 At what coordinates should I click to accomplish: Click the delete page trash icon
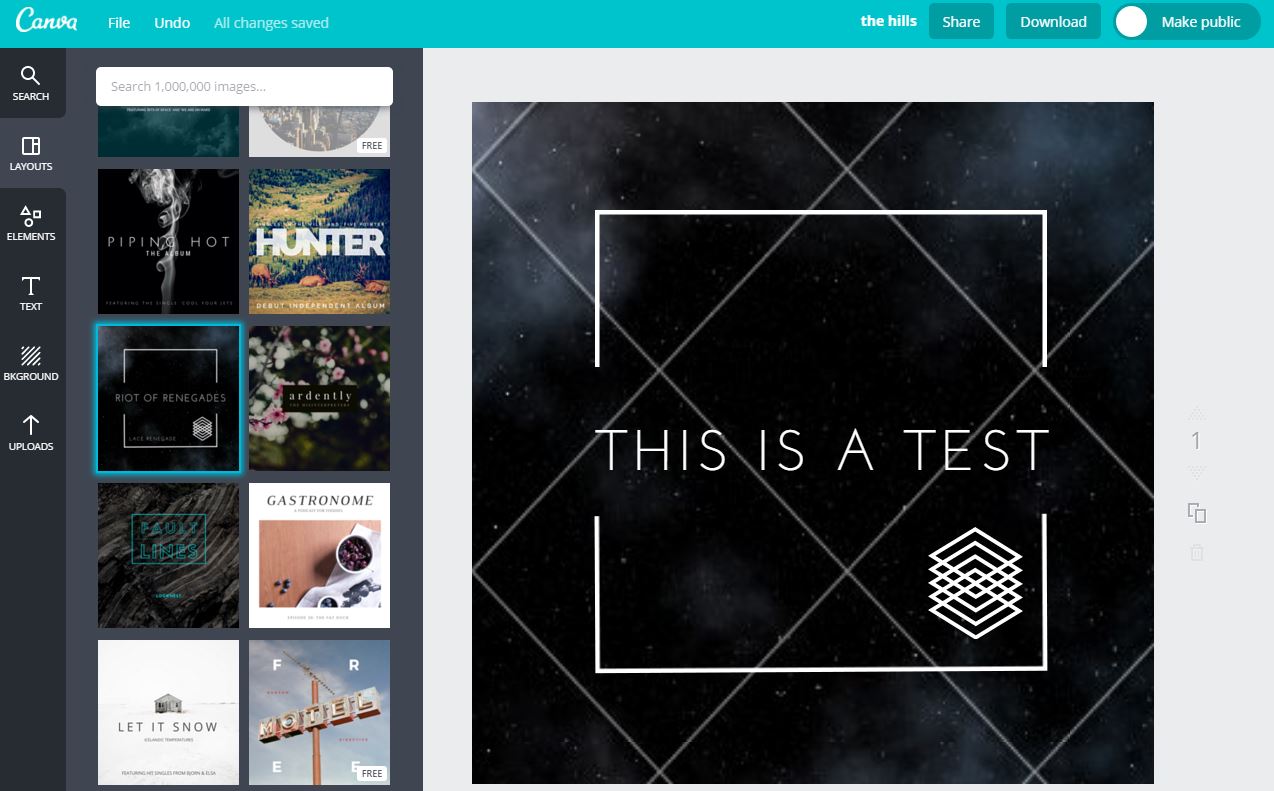click(1197, 552)
